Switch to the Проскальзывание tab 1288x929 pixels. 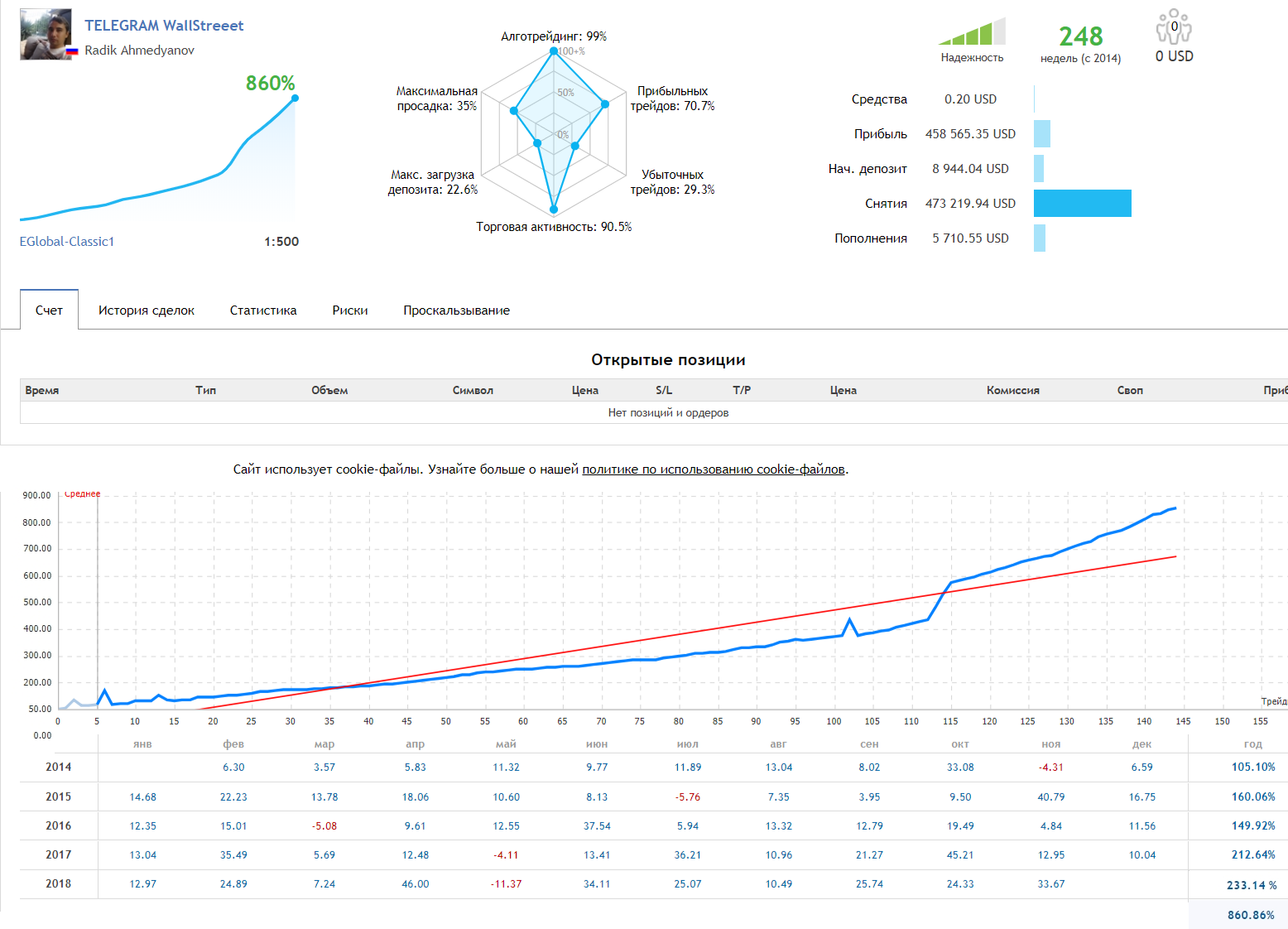coord(456,310)
